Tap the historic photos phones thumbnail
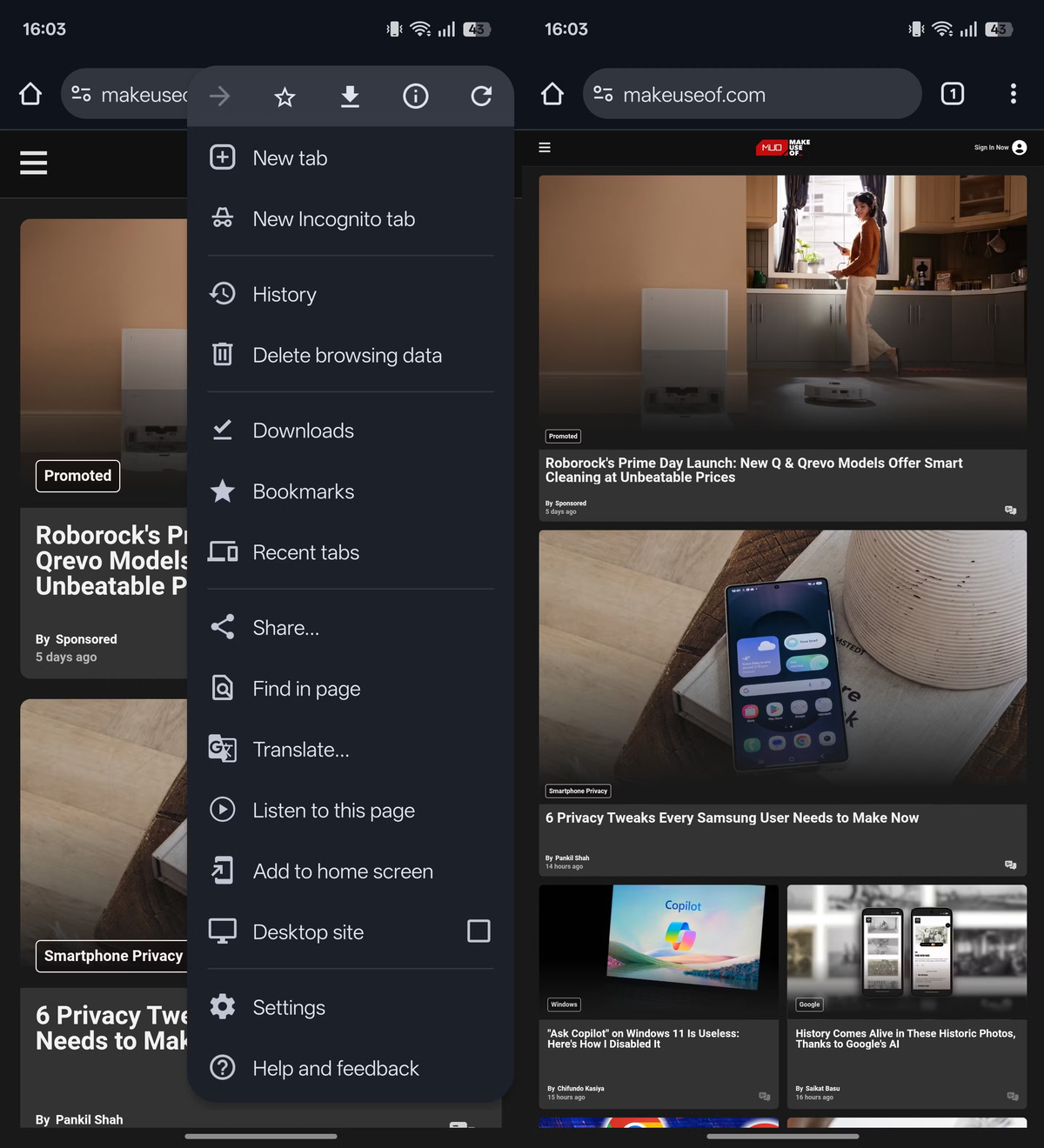 tap(907, 952)
